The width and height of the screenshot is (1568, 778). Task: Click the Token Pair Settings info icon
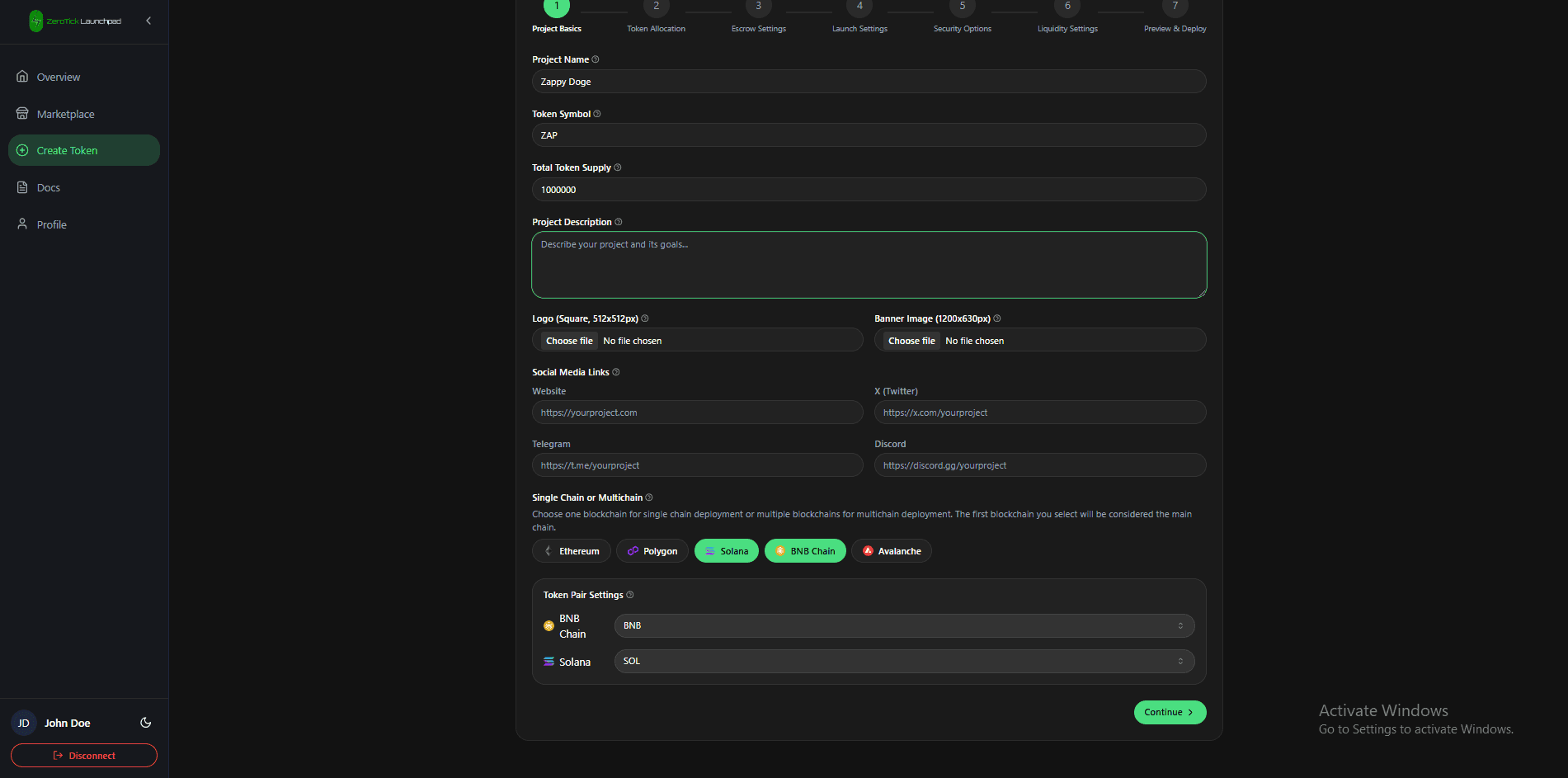[x=630, y=595]
